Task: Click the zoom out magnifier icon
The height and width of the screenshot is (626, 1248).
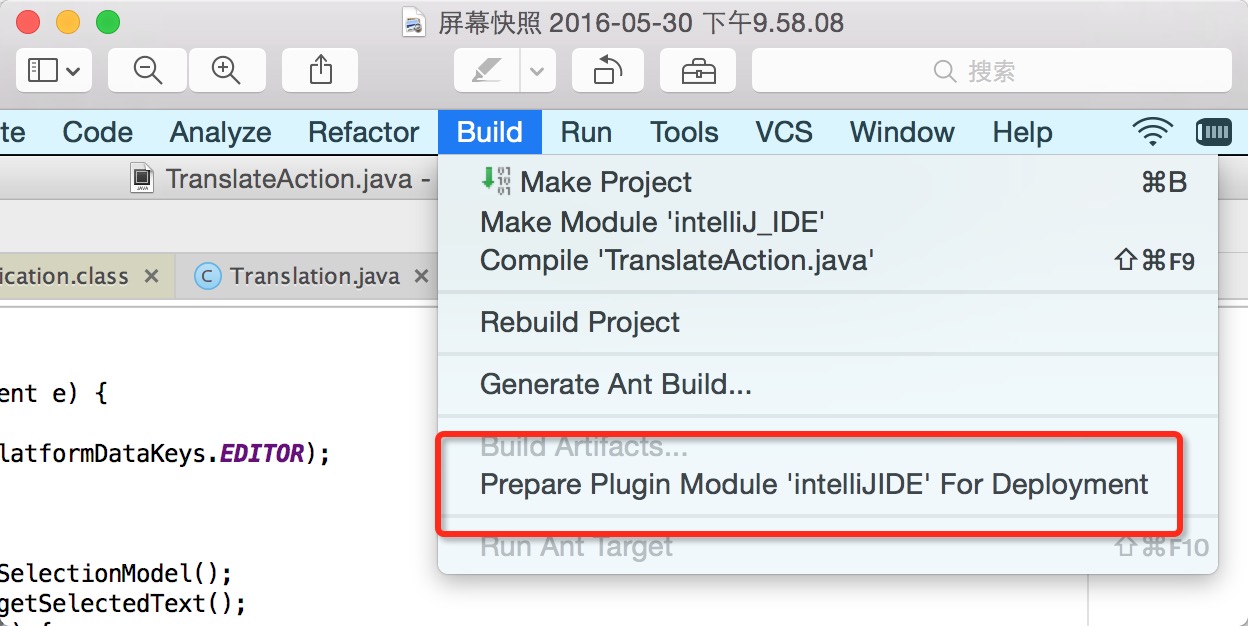Action: tap(148, 70)
